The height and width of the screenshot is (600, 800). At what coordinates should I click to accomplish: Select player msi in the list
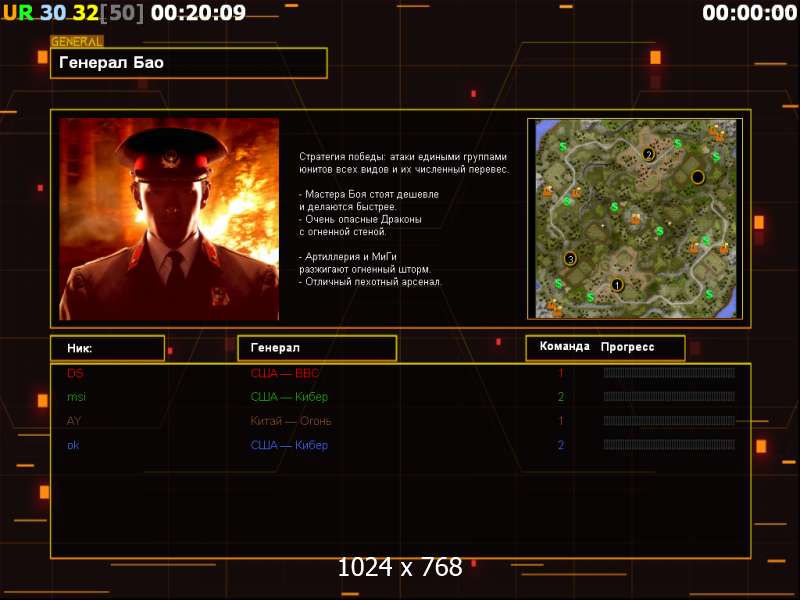pyautogui.click(x=77, y=396)
